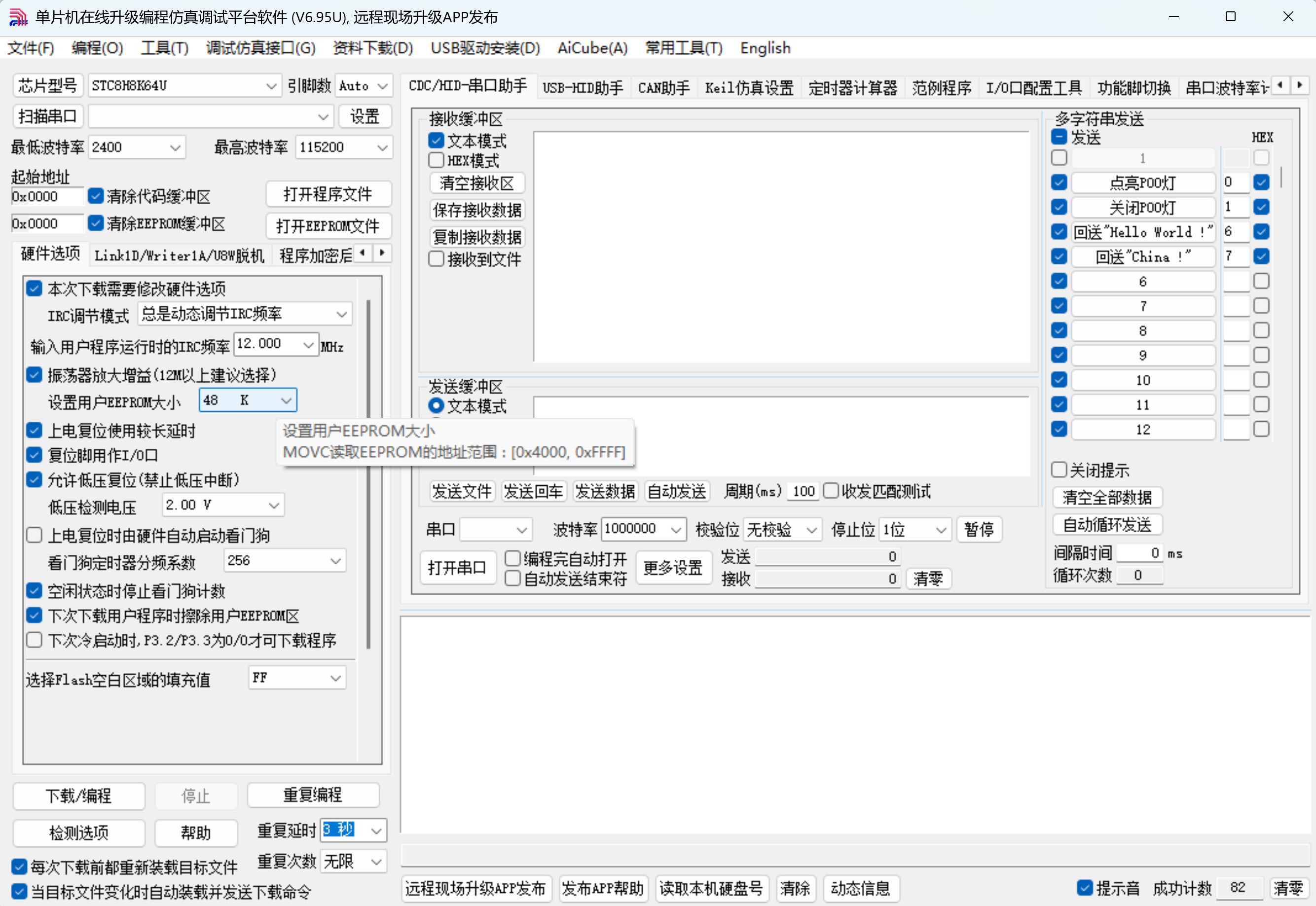The width and height of the screenshot is (1316, 906).
Task: Click 点亮P00灯 send button
Action: pyautogui.click(x=1142, y=183)
